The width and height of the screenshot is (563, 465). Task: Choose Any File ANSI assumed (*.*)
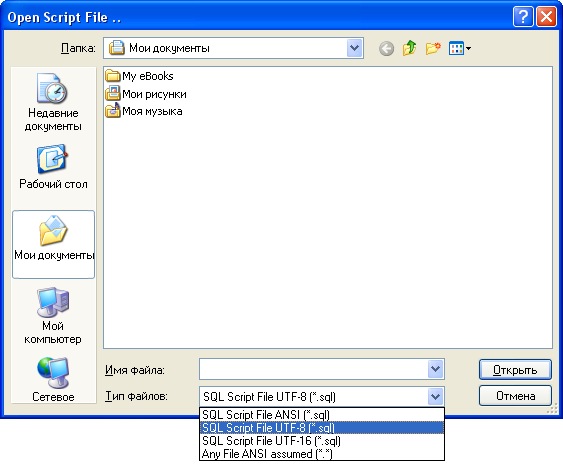tap(322, 454)
